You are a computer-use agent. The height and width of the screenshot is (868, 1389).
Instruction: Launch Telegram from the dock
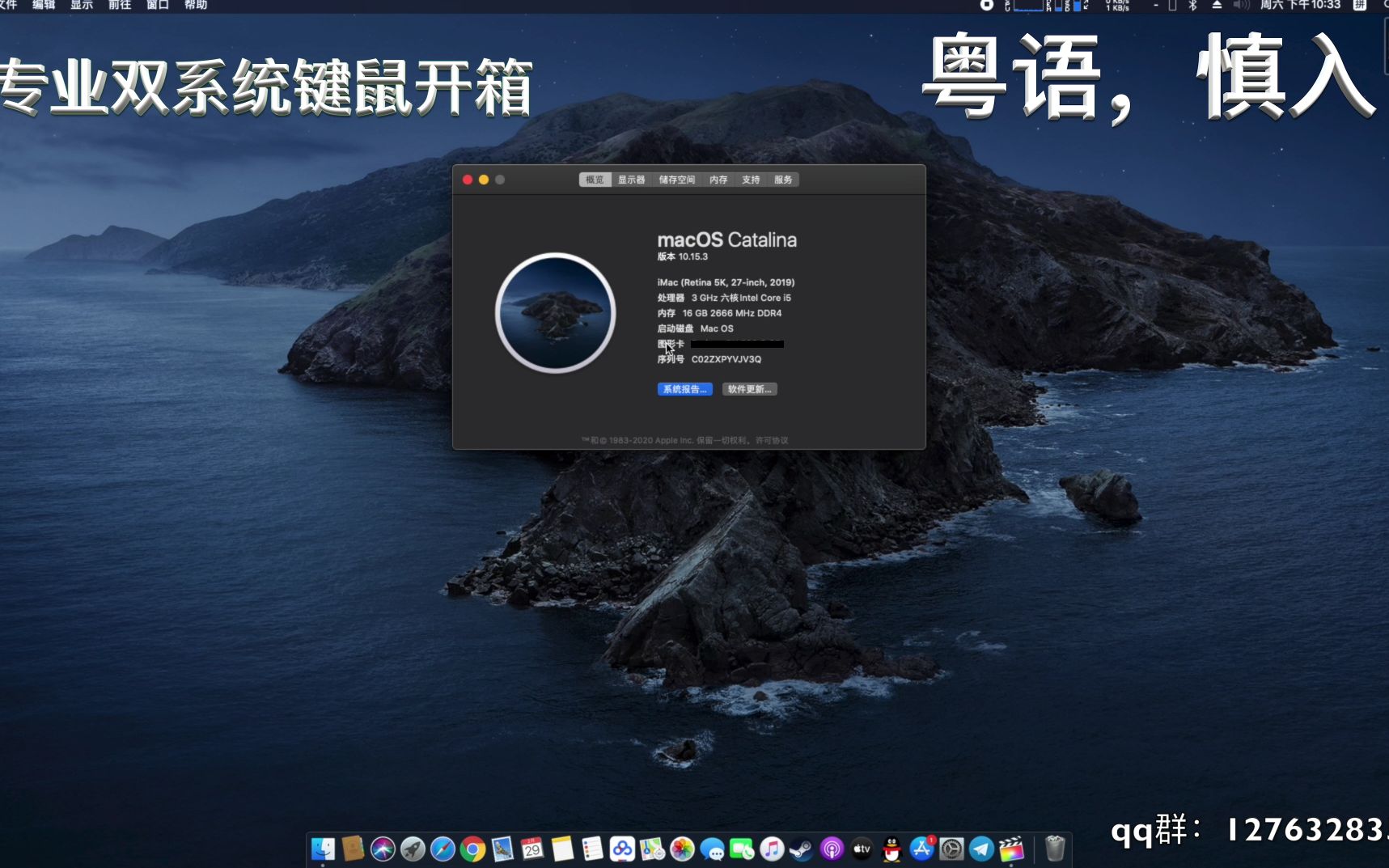click(981, 849)
